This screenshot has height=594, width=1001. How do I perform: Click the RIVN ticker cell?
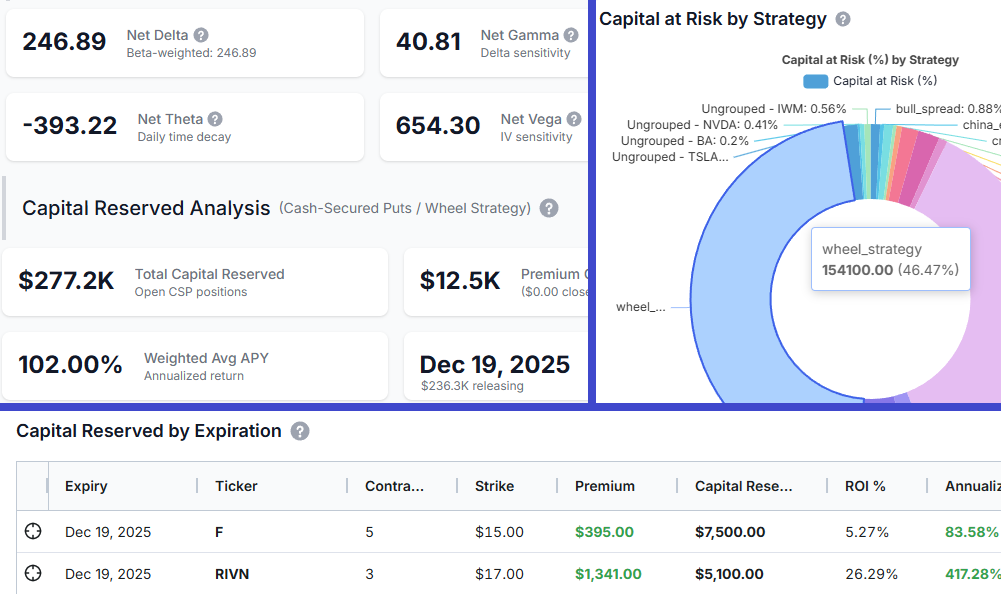tap(234, 574)
